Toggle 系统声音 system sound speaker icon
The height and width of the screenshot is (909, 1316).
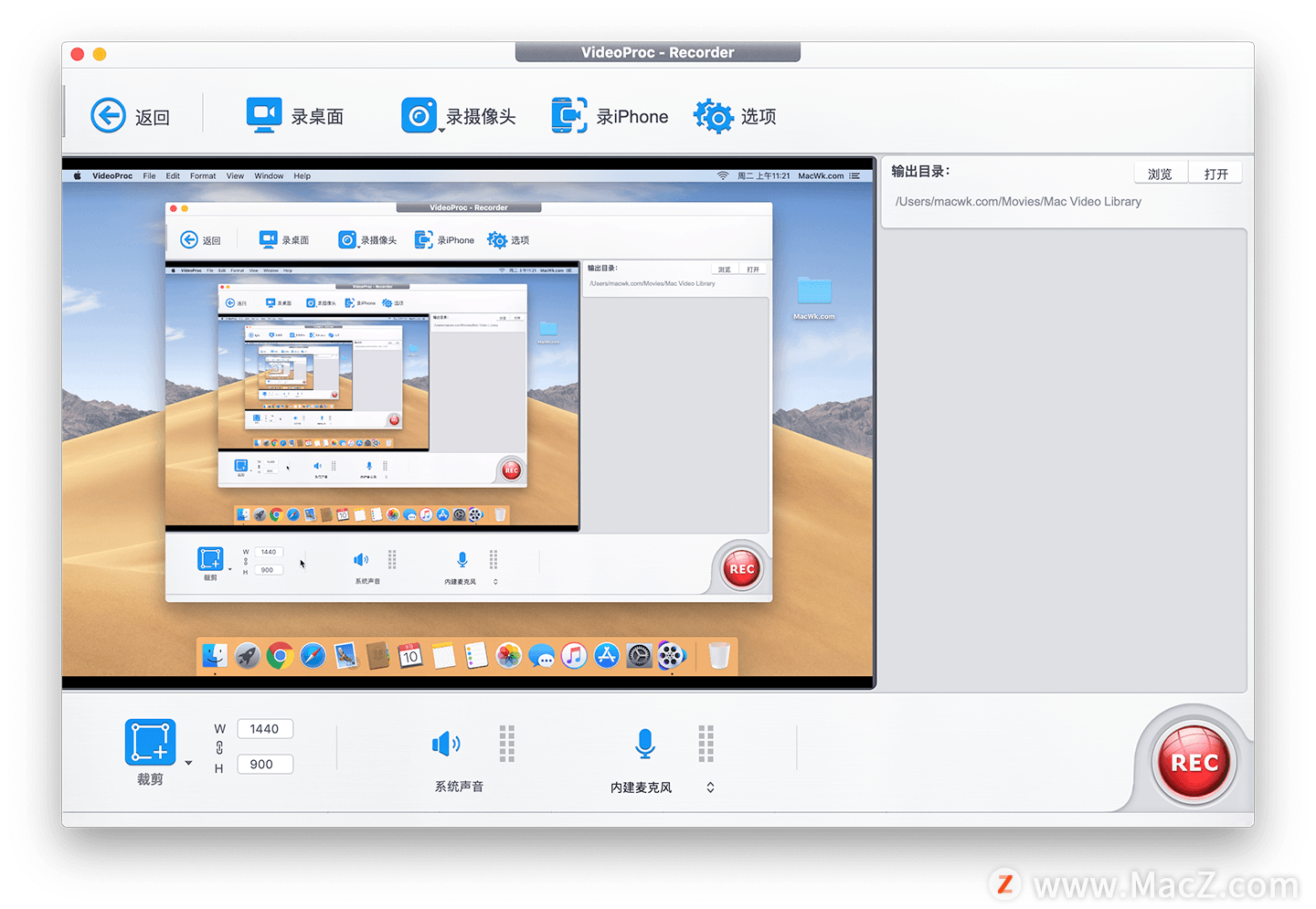(446, 745)
